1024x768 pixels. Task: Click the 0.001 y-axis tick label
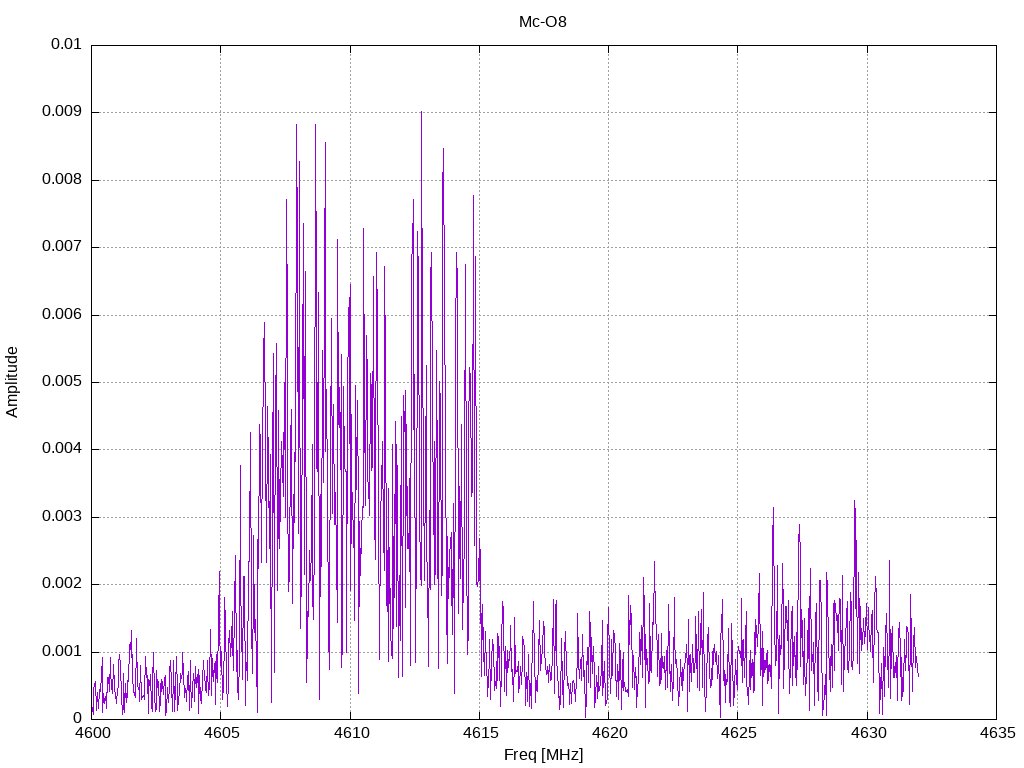click(x=62, y=651)
